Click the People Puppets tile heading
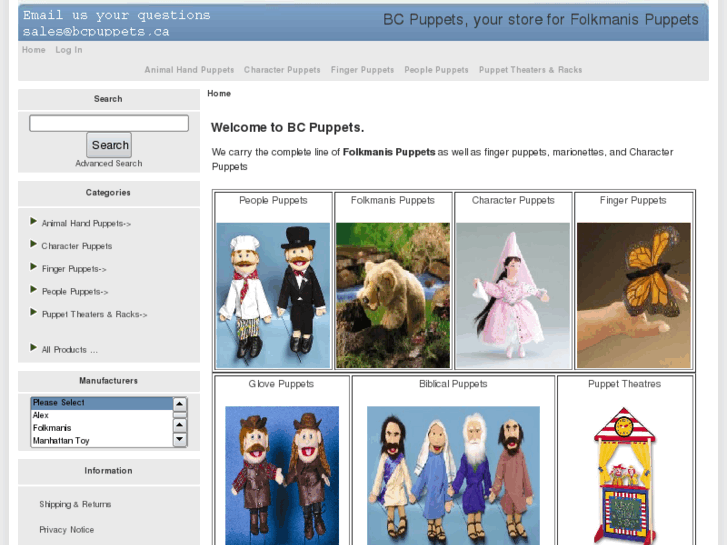 tap(273, 200)
